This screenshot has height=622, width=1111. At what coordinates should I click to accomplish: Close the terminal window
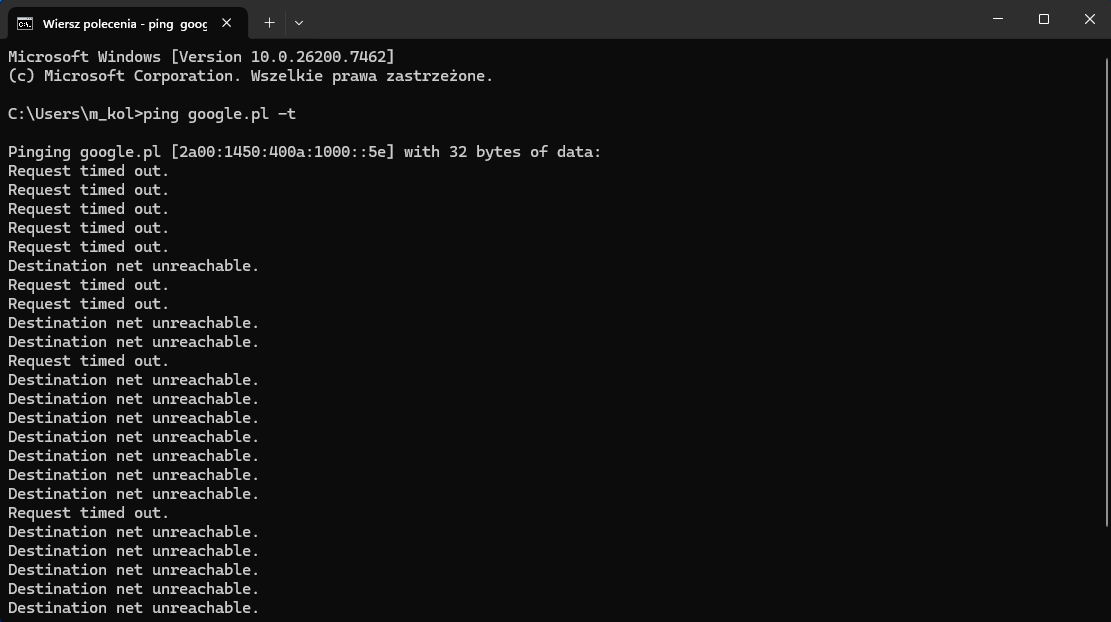[x=1089, y=19]
